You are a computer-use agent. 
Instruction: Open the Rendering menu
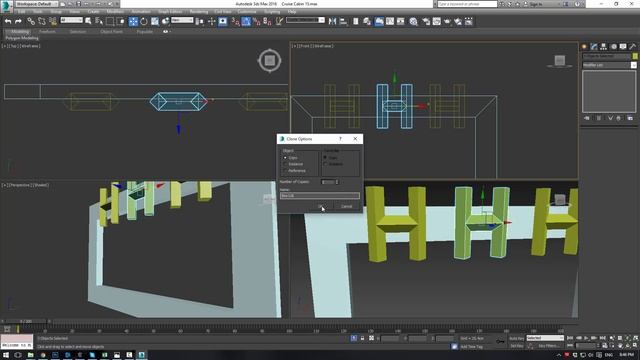(x=199, y=12)
